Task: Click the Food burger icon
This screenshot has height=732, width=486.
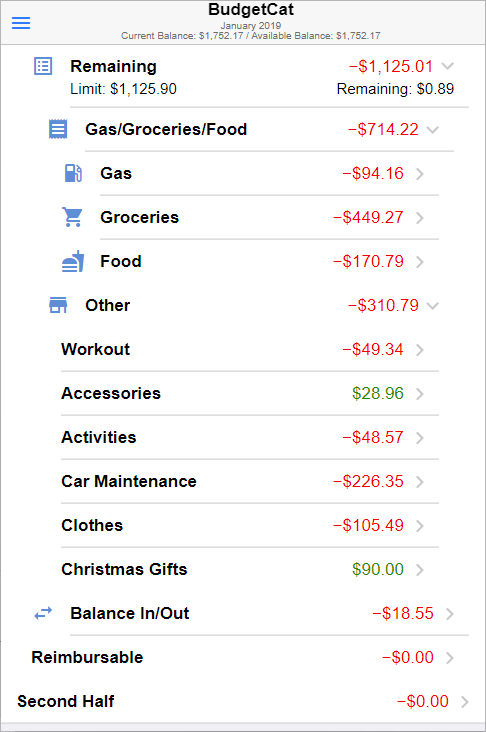Action: 73,261
